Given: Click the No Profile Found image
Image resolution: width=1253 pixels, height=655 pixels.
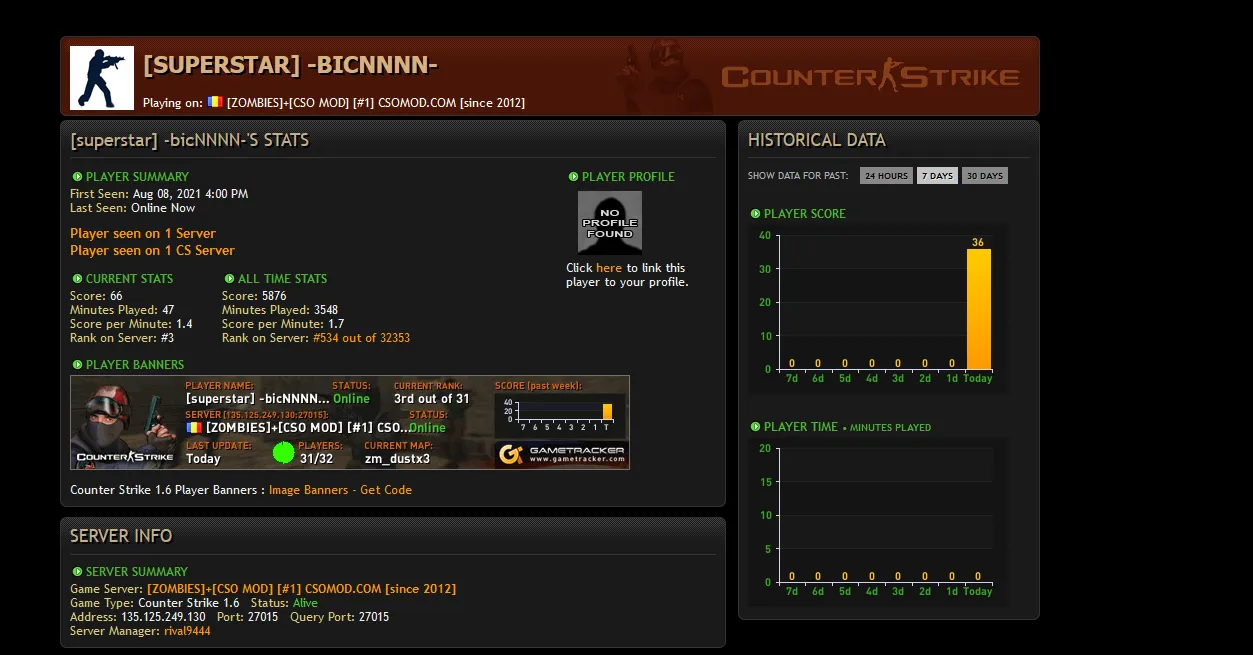Looking at the screenshot, I should 610,222.
